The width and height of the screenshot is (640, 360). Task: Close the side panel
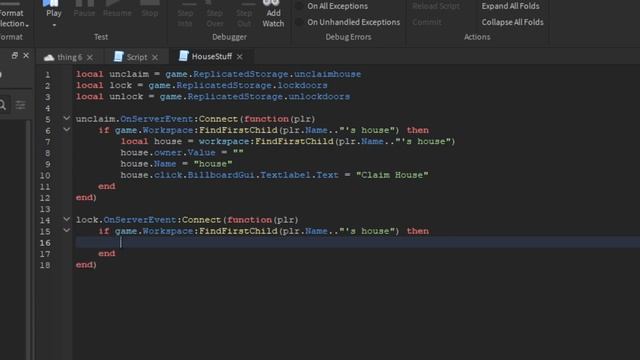click(26, 55)
